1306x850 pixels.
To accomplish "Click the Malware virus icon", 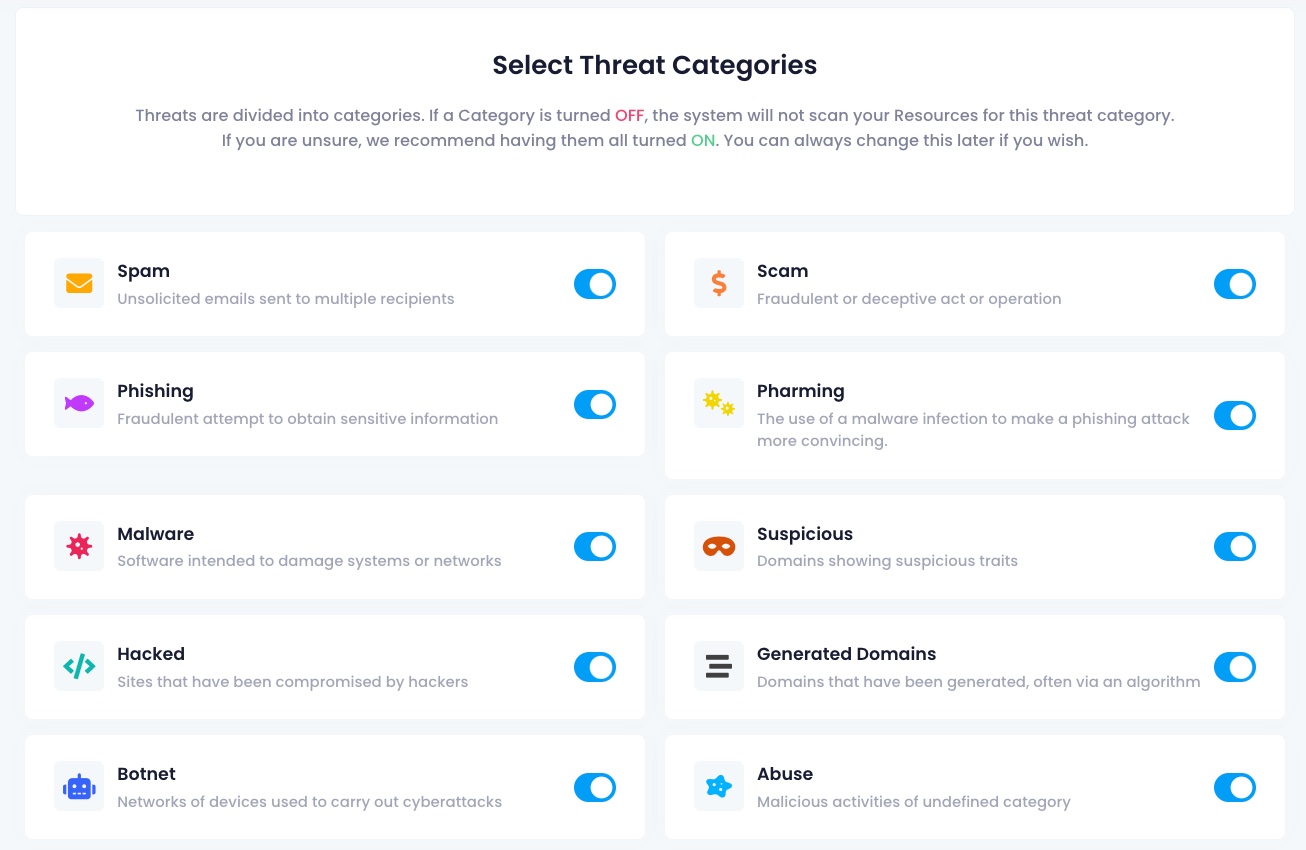I will [79, 547].
